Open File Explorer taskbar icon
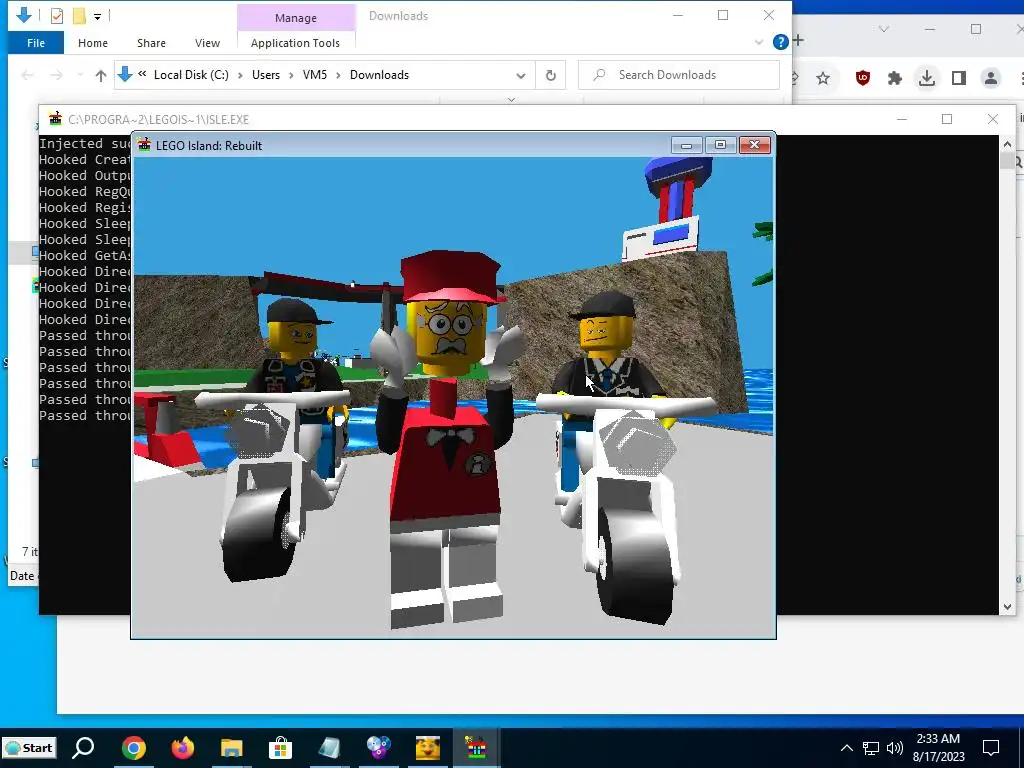 pos(231,748)
